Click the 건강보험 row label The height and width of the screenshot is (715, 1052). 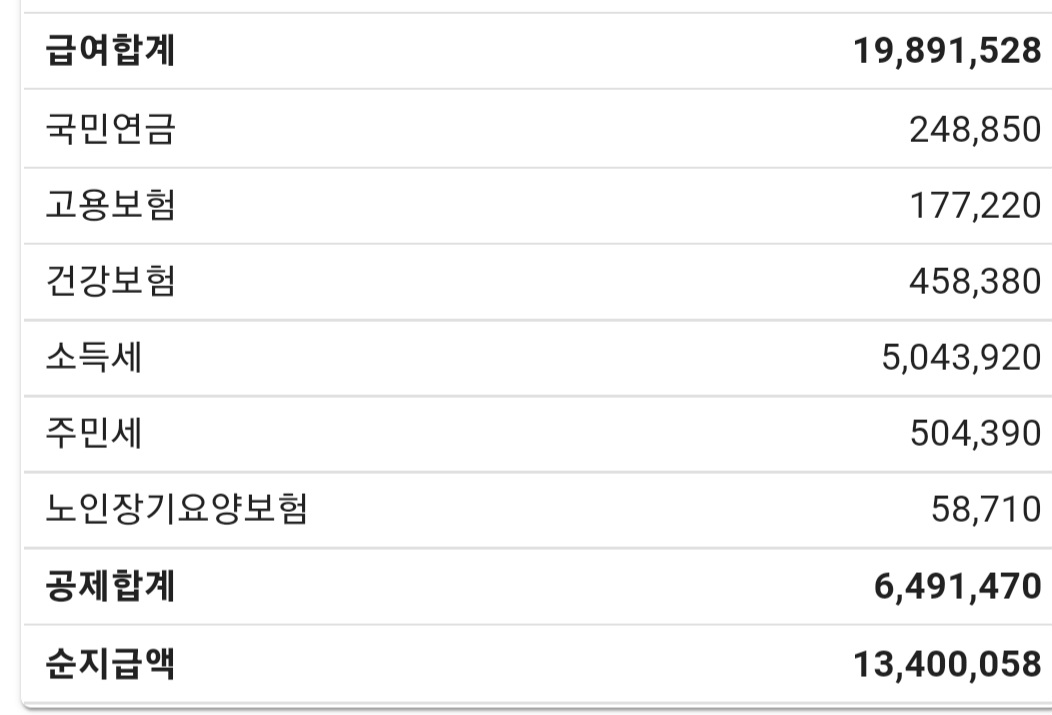point(110,281)
